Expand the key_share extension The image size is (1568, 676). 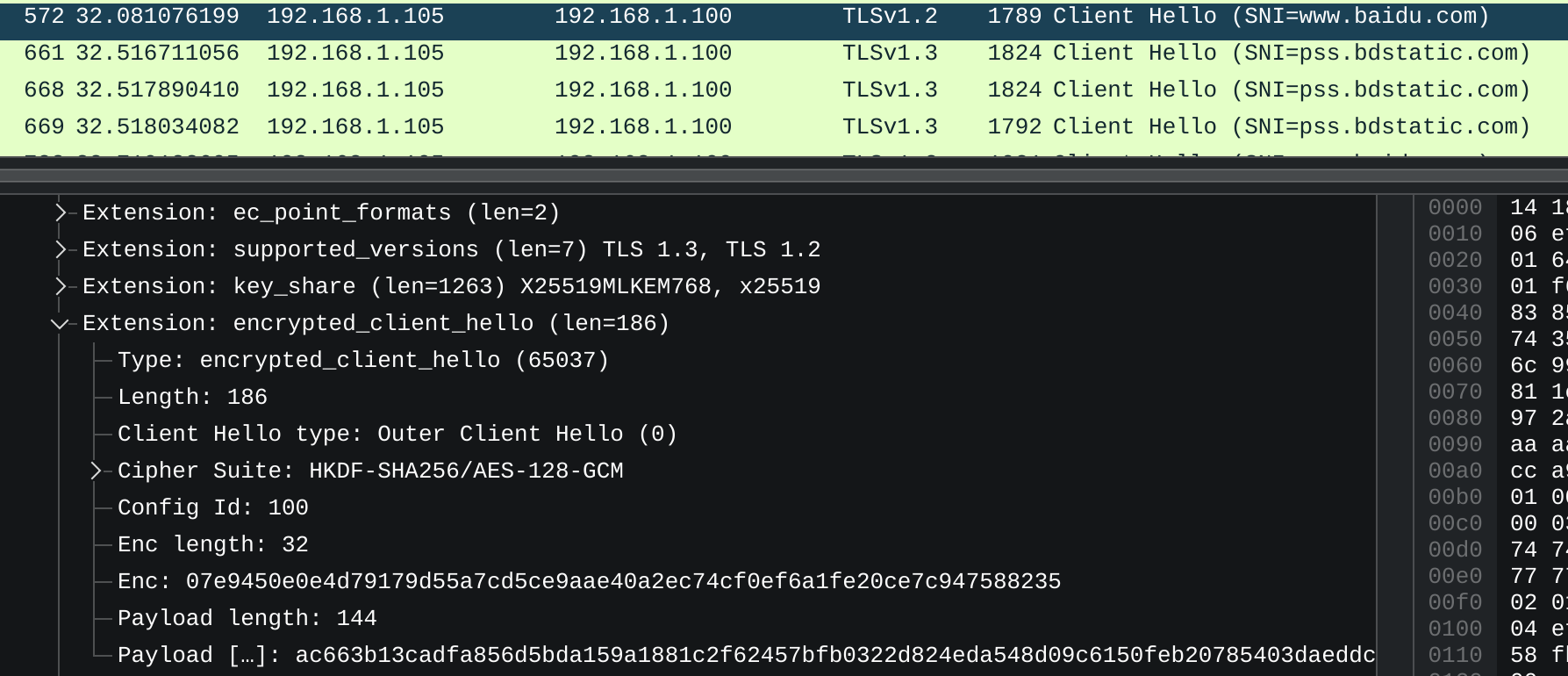[60, 286]
